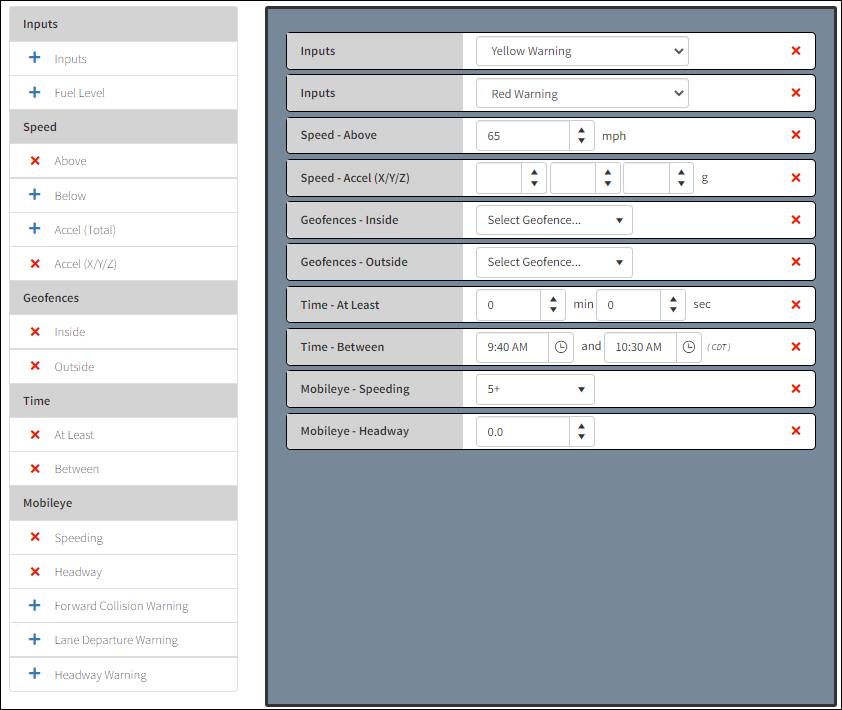
Task: Delete the Speed - Above row
Action: pyautogui.click(x=796, y=134)
